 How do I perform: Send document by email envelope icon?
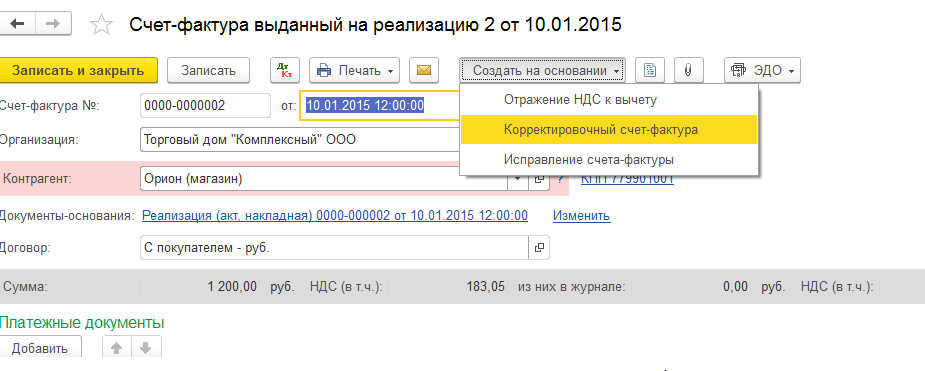click(424, 70)
